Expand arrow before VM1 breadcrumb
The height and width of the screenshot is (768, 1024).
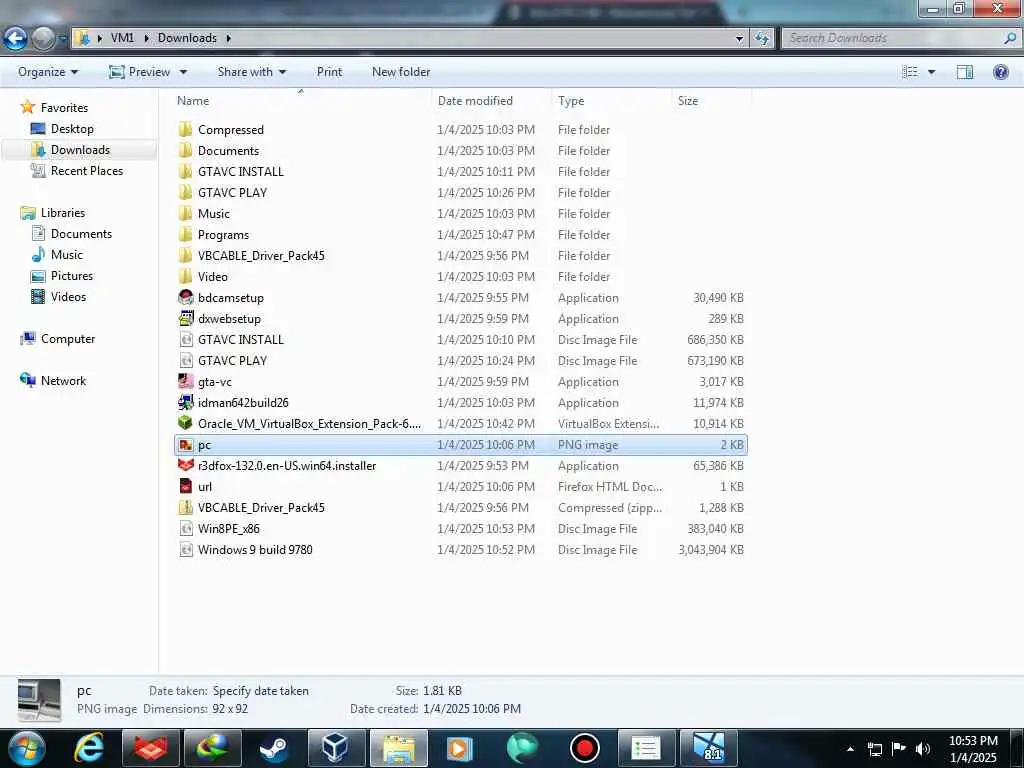[x=100, y=38]
